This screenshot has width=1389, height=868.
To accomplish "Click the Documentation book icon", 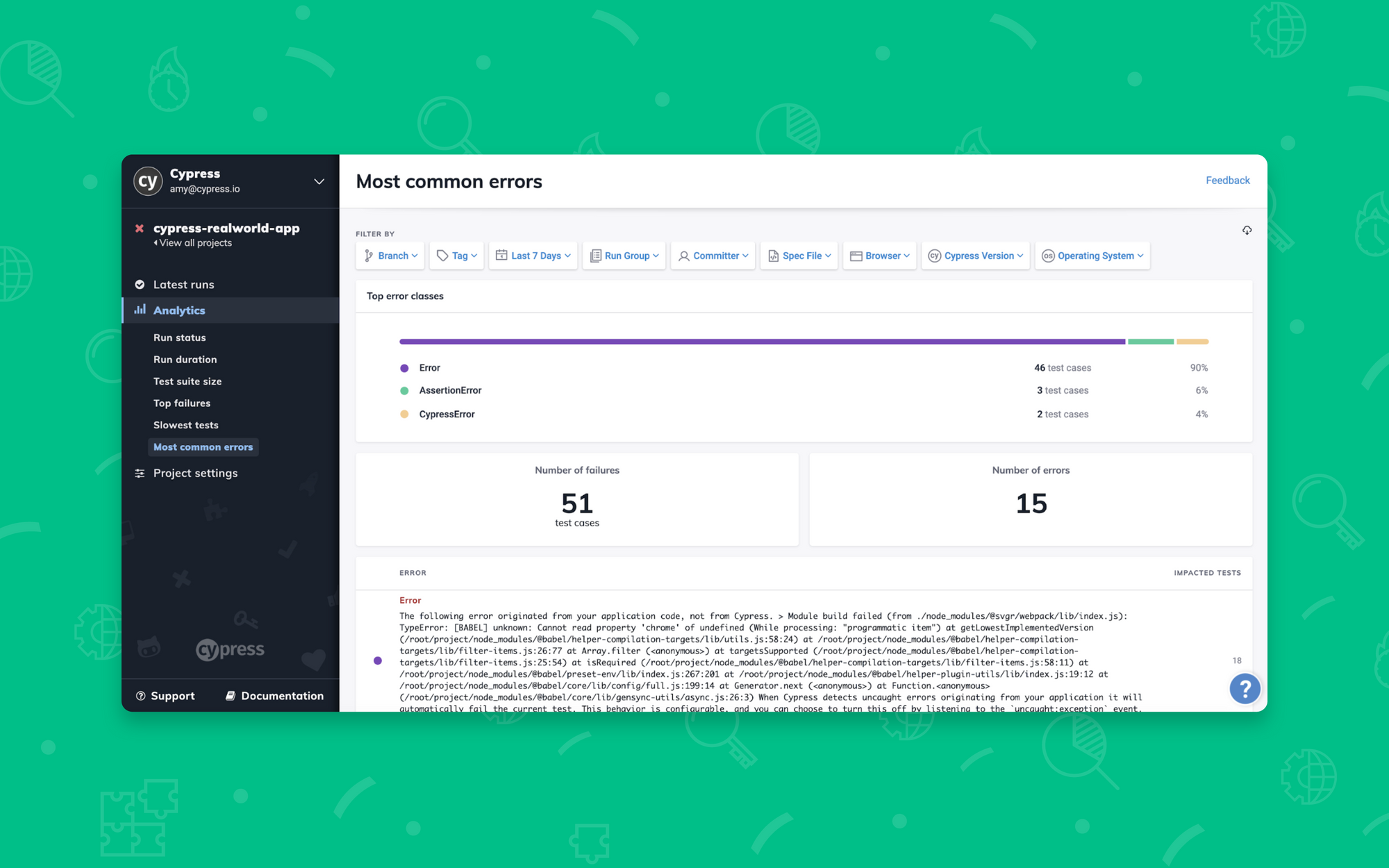I will coord(231,696).
